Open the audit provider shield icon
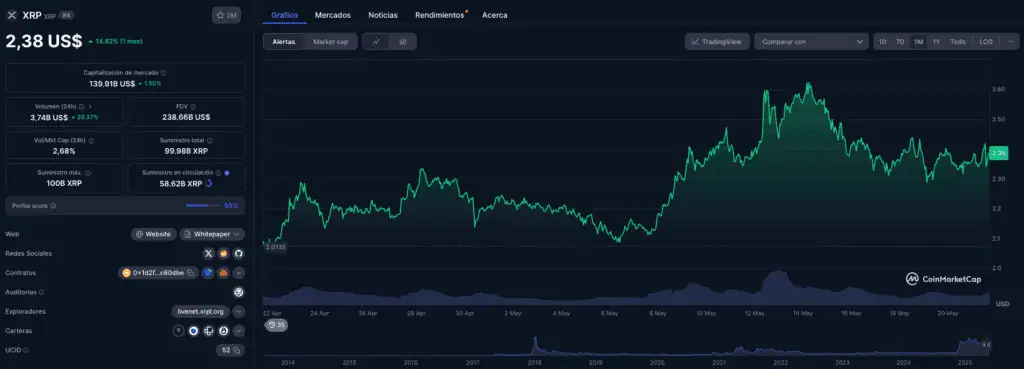The width and height of the screenshot is (1024, 369). click(x=239, y=292)
